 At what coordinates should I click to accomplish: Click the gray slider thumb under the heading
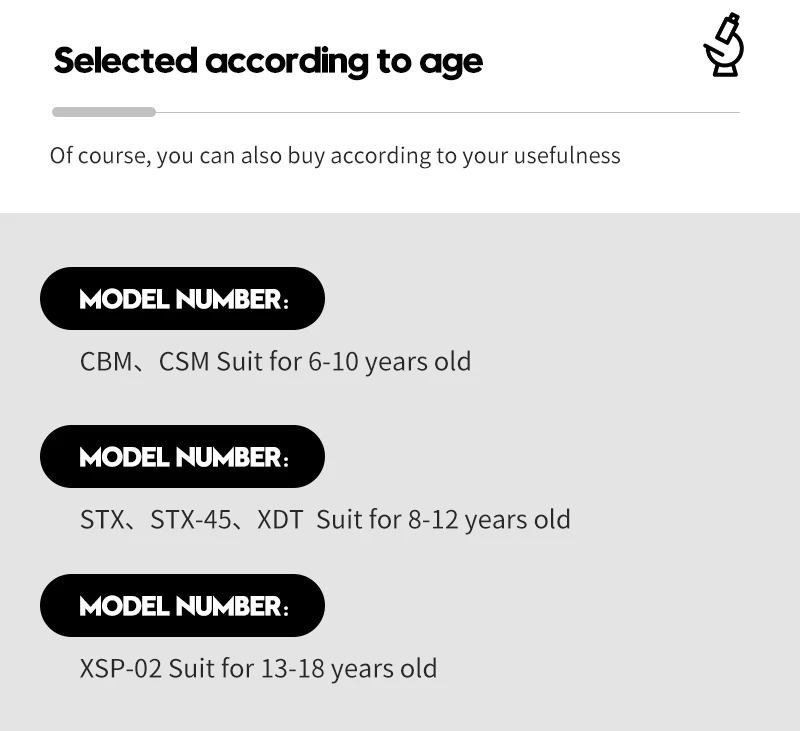[x=104, y=112]
